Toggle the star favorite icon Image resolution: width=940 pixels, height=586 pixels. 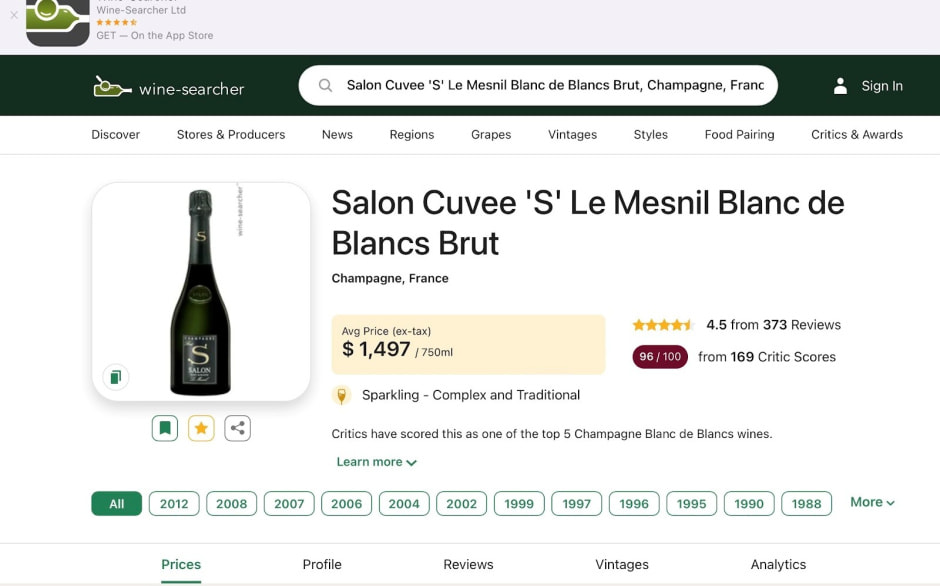[x=201, y=428]
